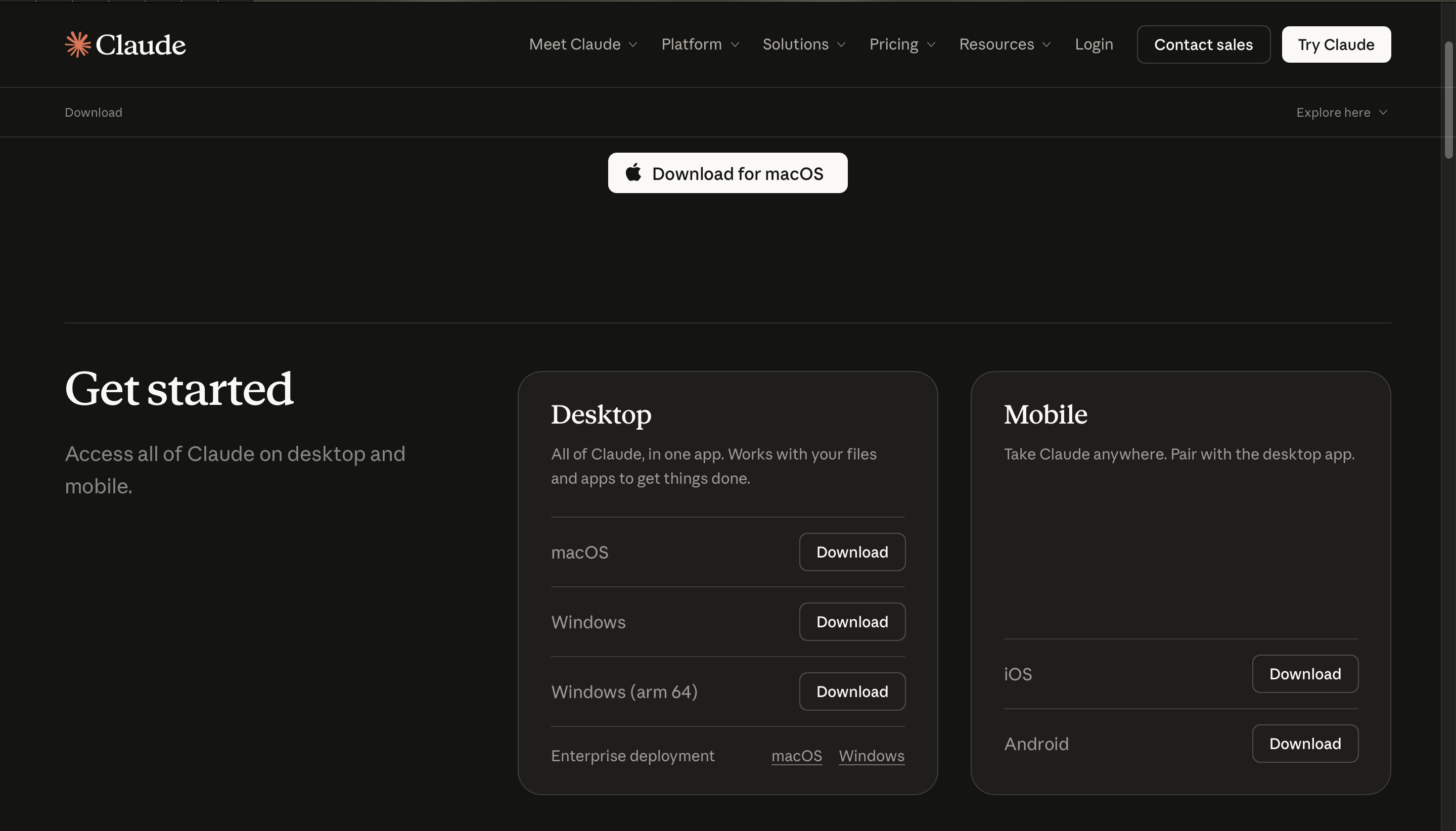Click the Mobile card heading
This screenshot has width=1456, height=831.
coord(1045,414)
